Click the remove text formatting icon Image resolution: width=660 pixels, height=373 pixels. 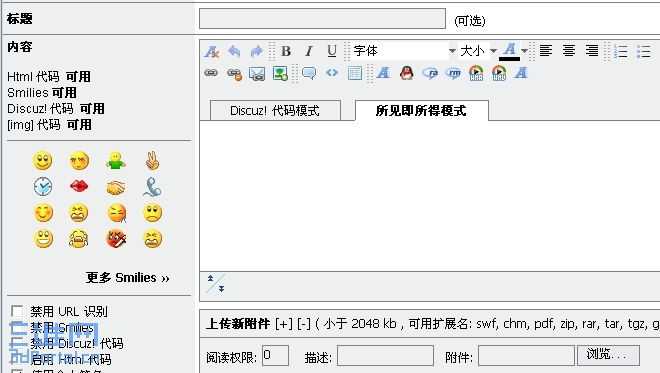pyautogui.click(x=212, y=51)
